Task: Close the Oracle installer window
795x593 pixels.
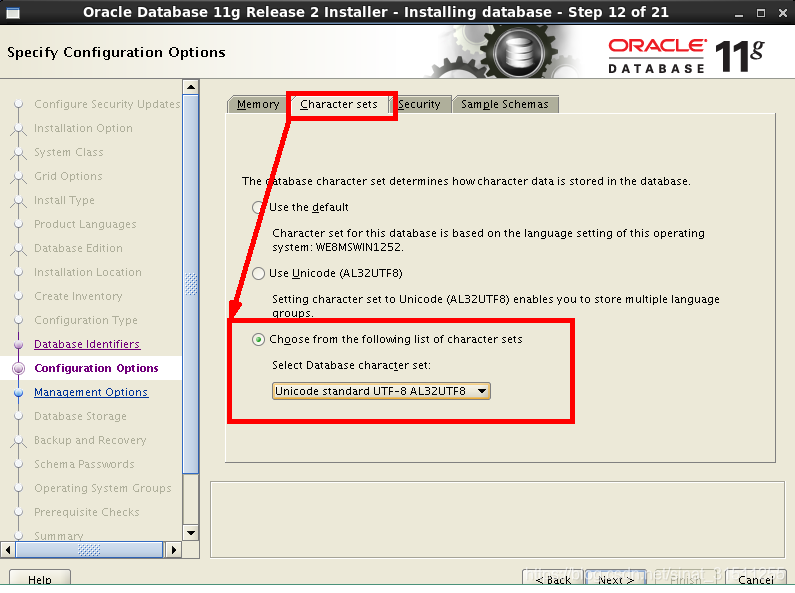Action: point(782,13)
